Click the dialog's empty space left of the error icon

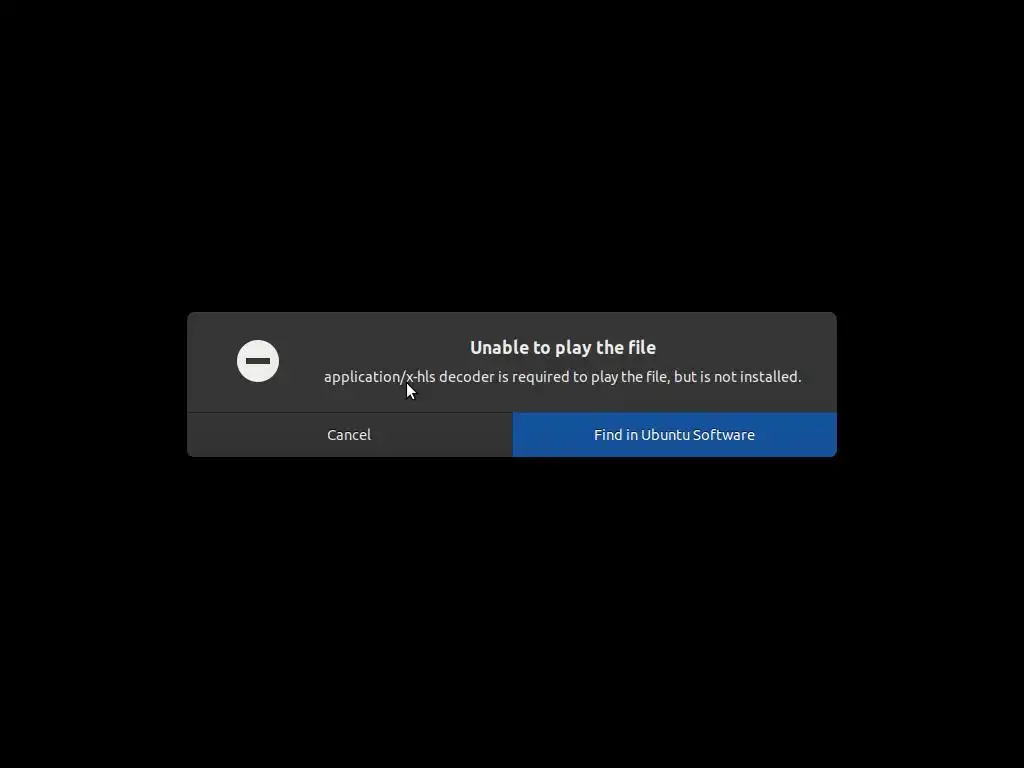point(212,361)
